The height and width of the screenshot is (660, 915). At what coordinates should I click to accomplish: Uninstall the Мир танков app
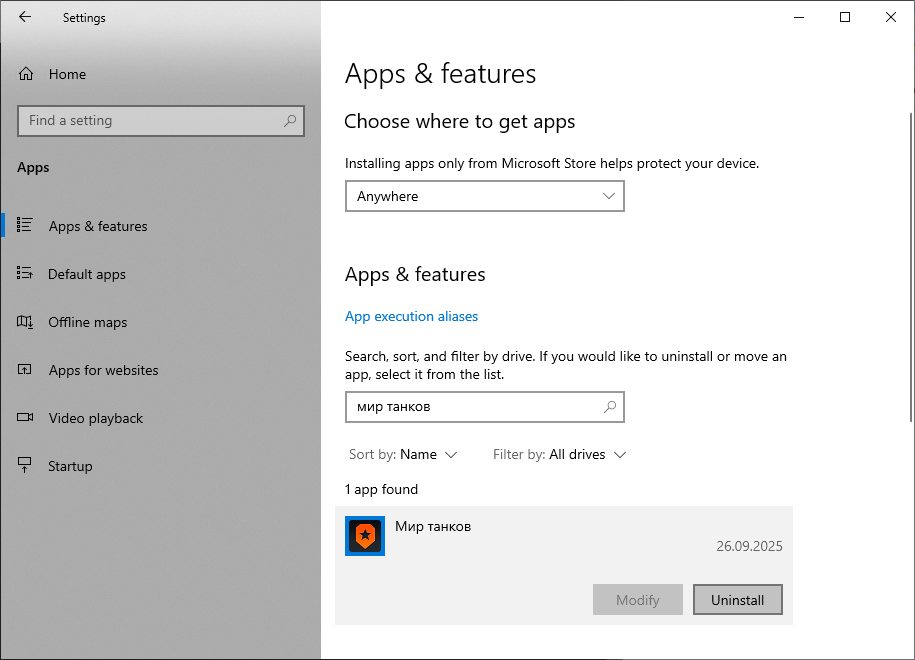pyautogui.click(x=738, y=600)
